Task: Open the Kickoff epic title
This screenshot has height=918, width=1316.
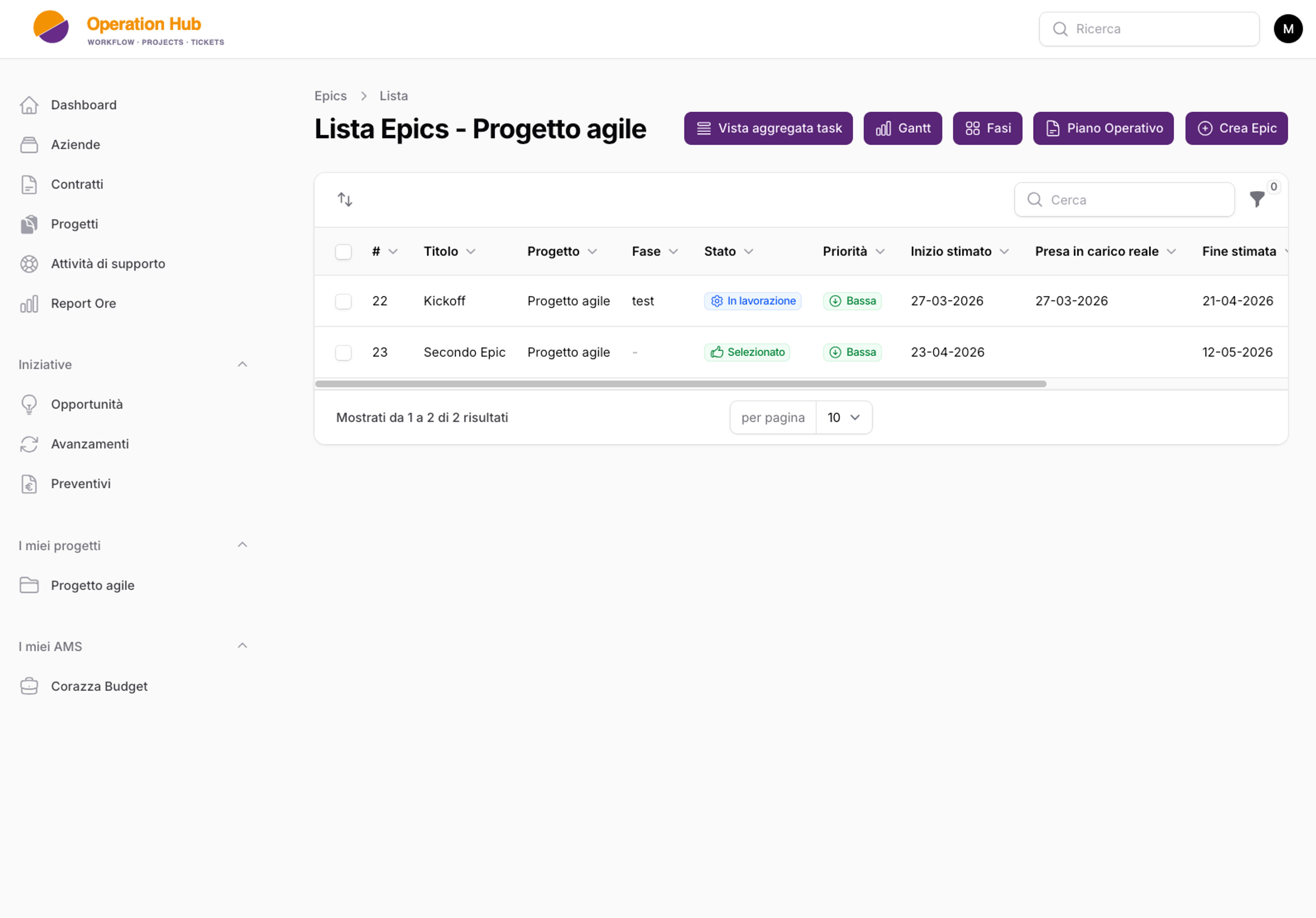Action: tap(444, 301)
